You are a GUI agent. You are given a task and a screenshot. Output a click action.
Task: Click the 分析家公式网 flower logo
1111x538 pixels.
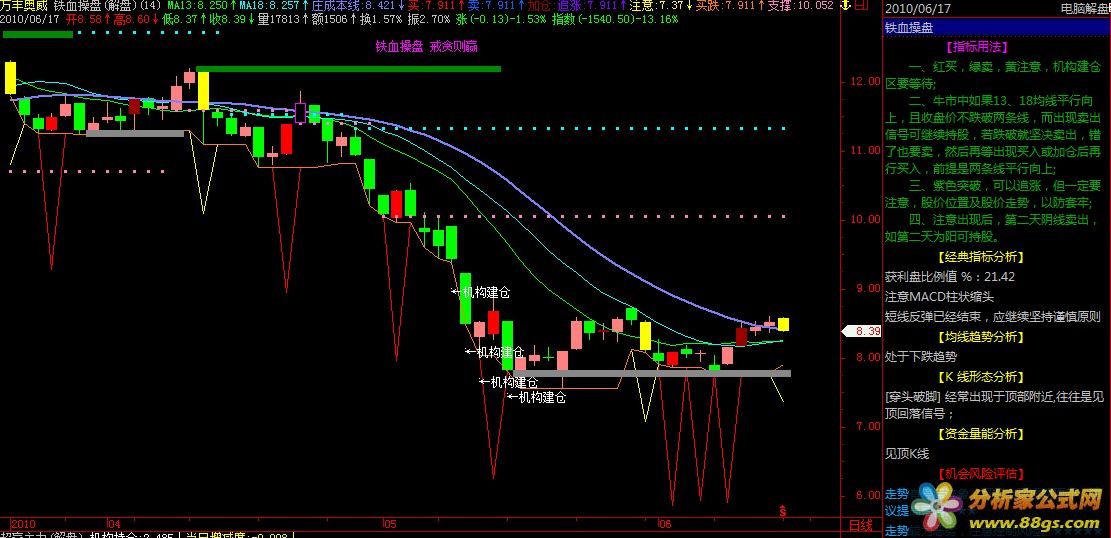point(934,503)
